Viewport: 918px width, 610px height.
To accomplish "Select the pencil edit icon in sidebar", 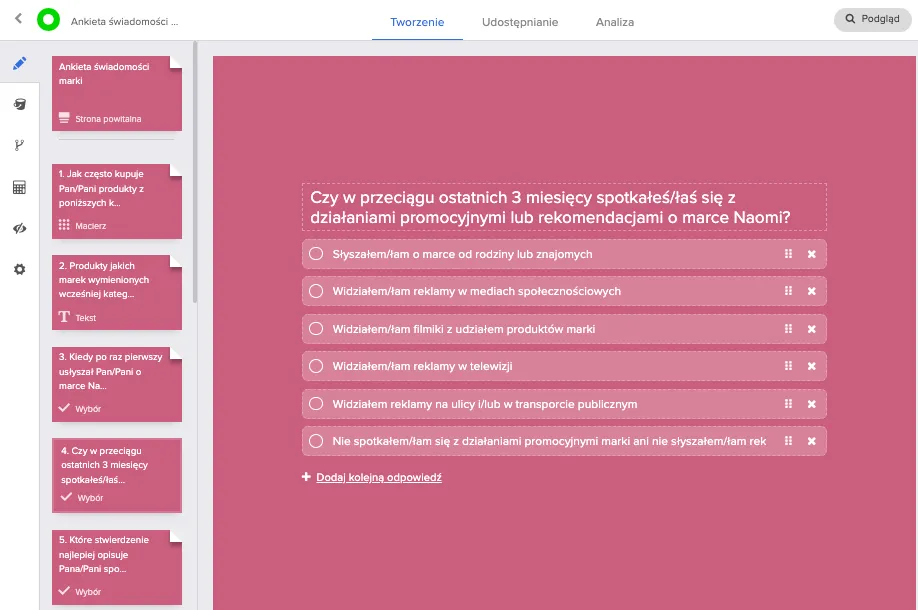I will [x=19, y=63].
